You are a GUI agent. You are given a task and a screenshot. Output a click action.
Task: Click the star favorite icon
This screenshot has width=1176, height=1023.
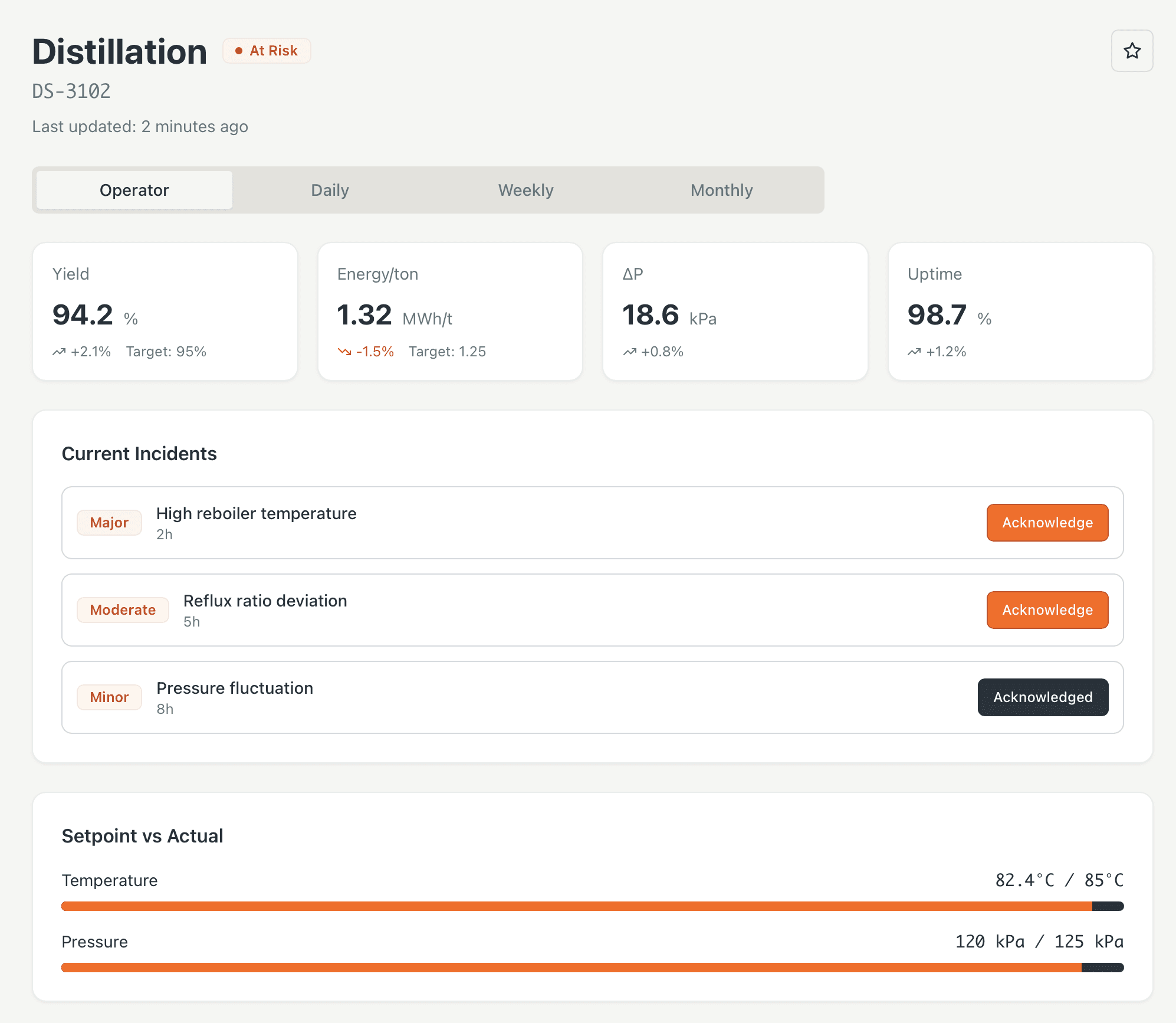(1132, 51)
